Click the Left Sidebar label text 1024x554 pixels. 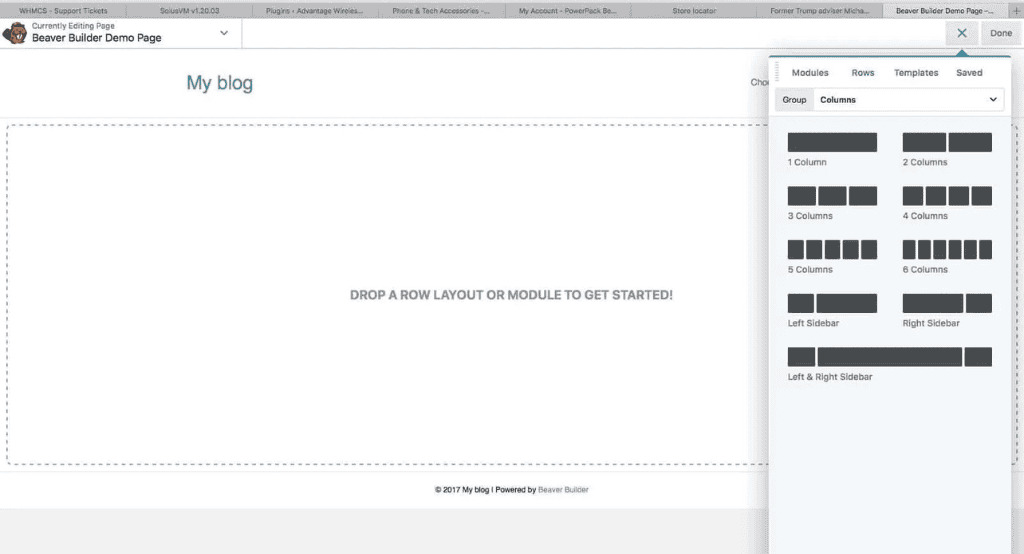tap(813, 323)
